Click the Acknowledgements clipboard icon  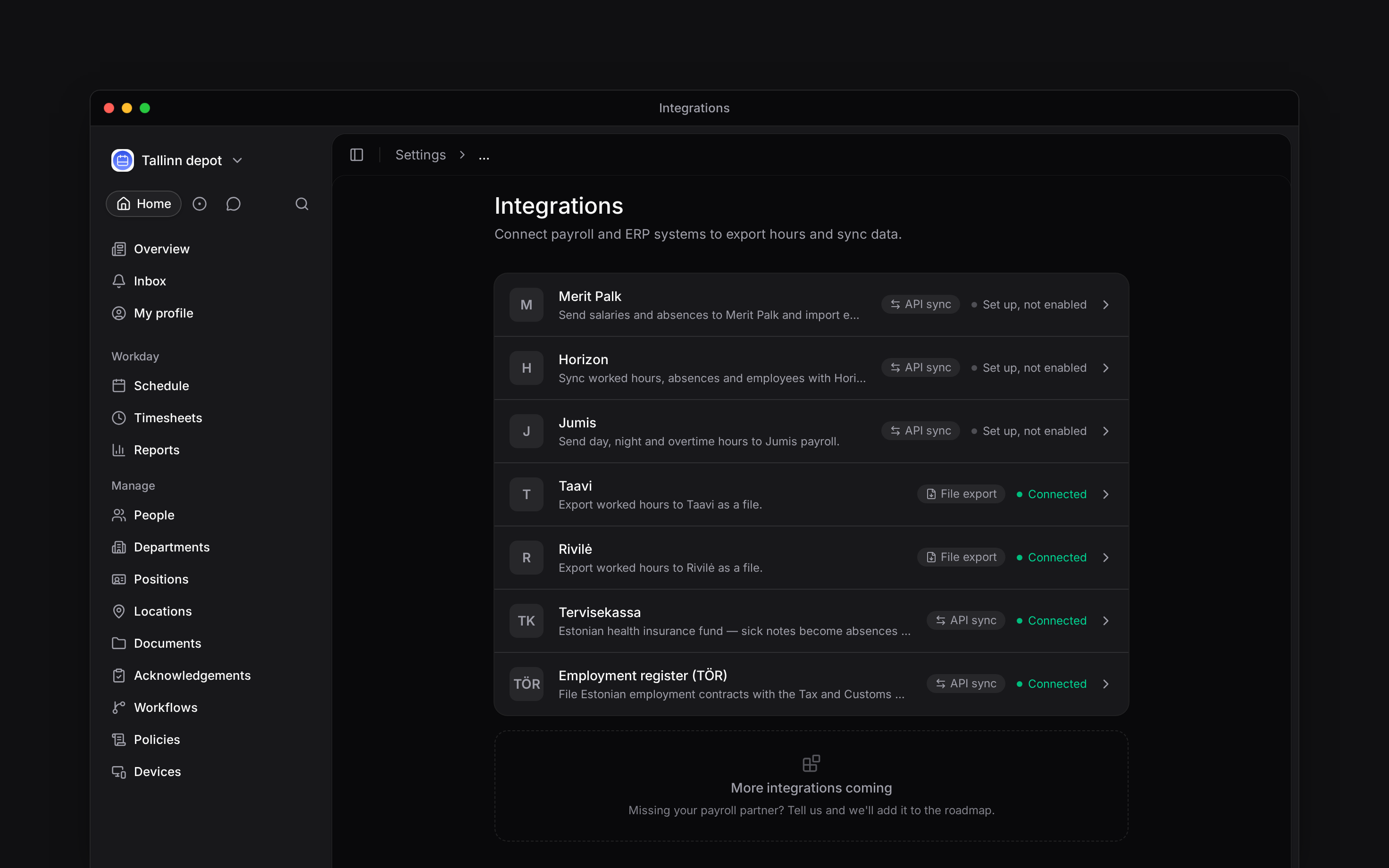coord(119,676)
